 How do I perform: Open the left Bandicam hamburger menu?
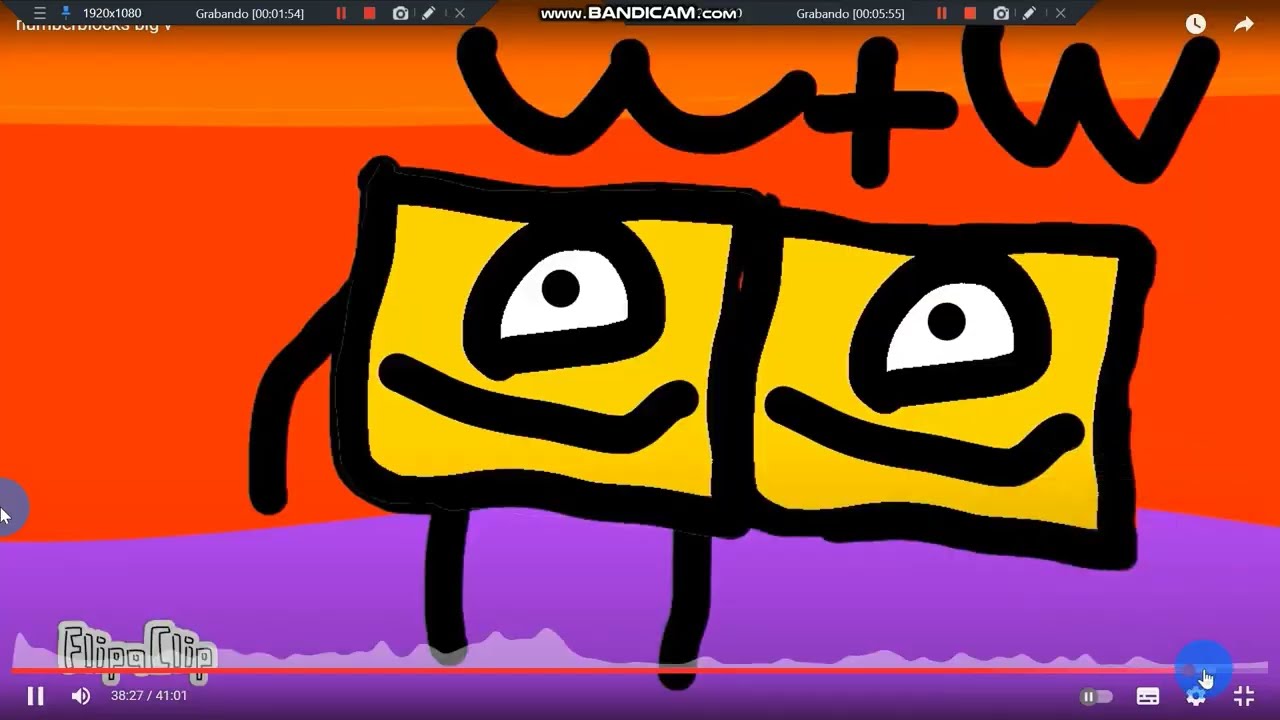point(40,13)
